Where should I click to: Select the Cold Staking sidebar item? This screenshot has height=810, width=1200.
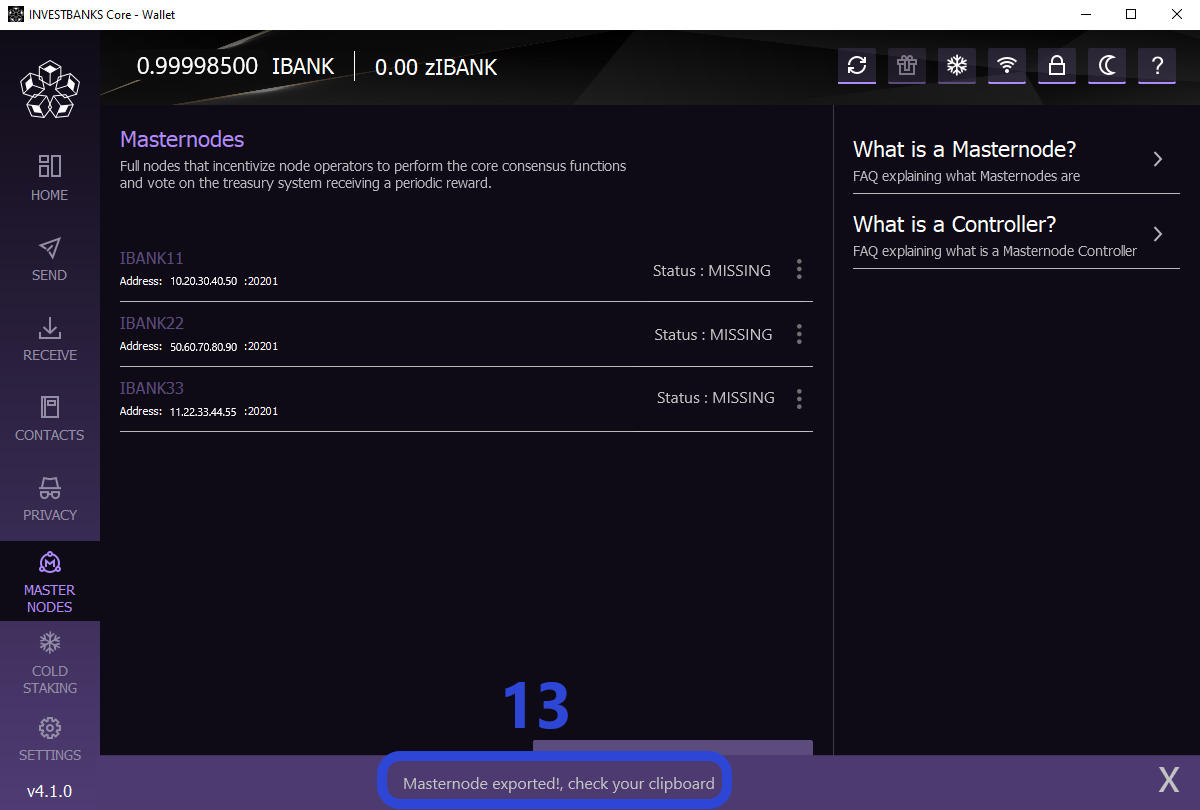(49, 662)
